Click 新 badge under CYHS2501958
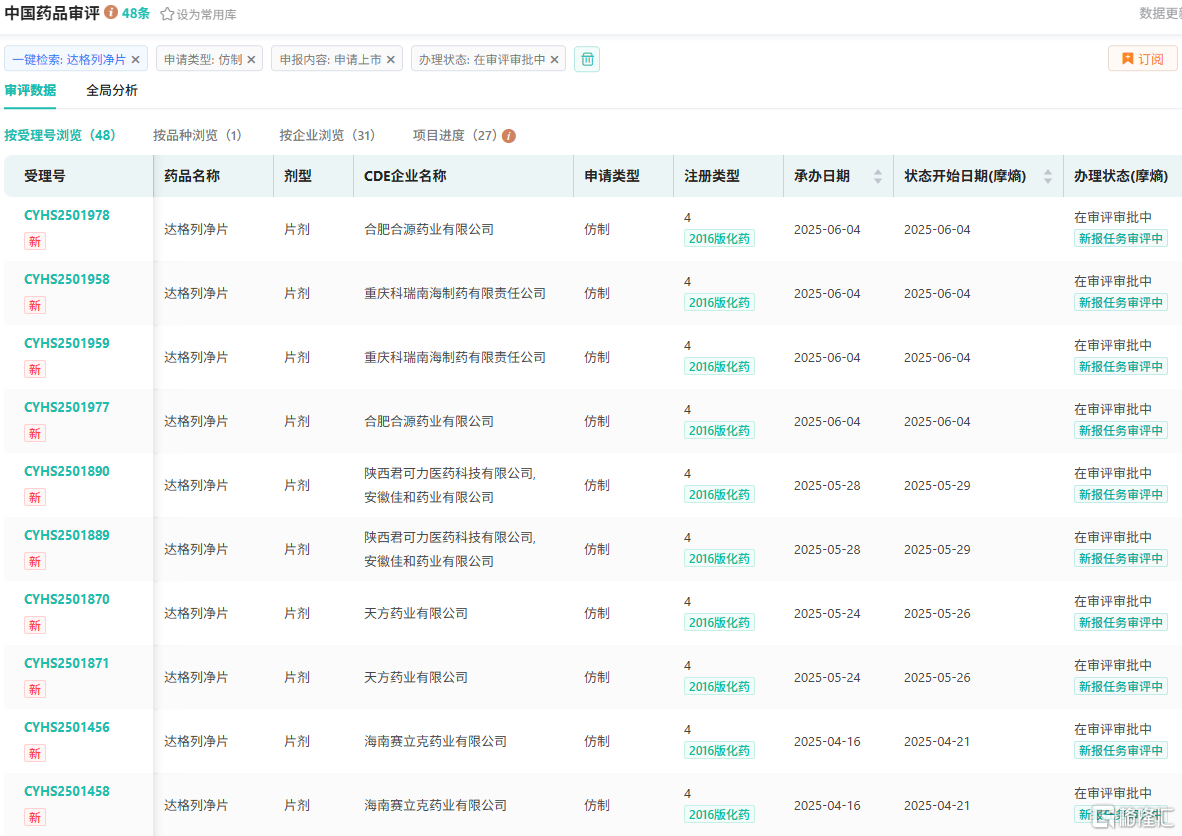Screen dimensions: 1182x836 click(x=35, y=305)
